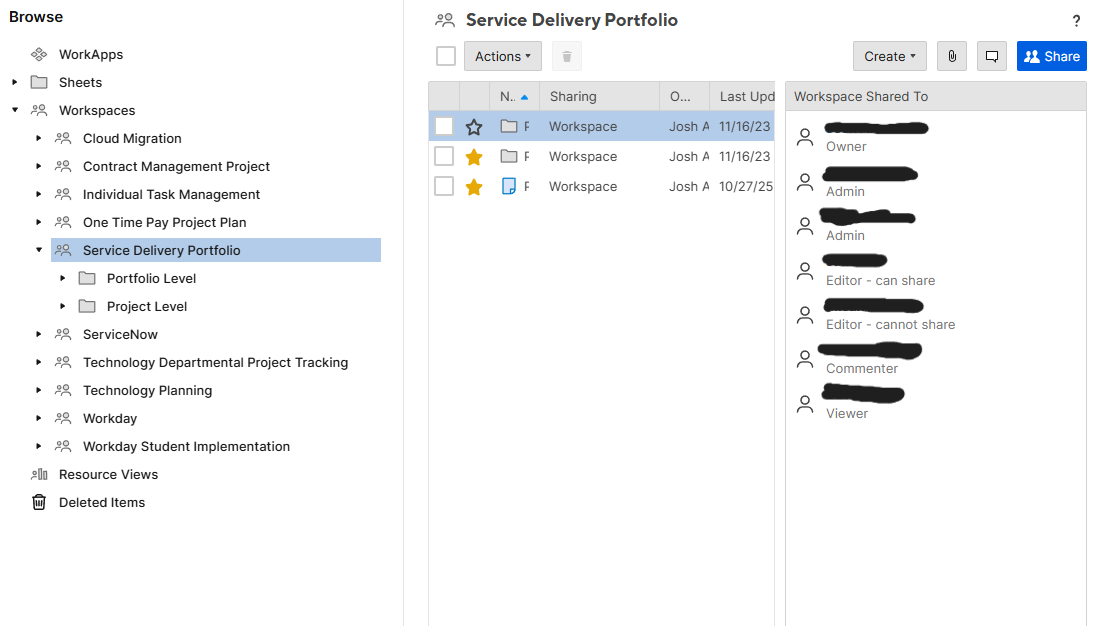Open One Time Pay Project Plan

(164, 222)
